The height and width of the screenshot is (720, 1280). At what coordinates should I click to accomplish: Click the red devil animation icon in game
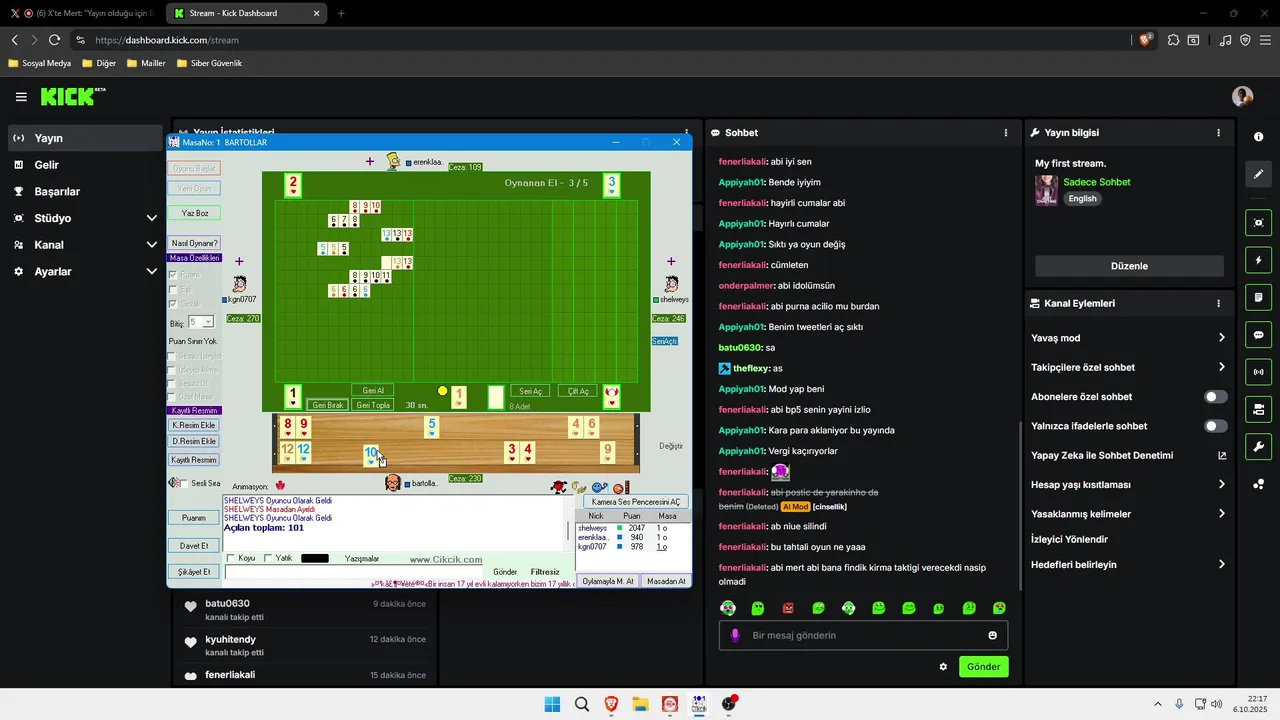558,487
